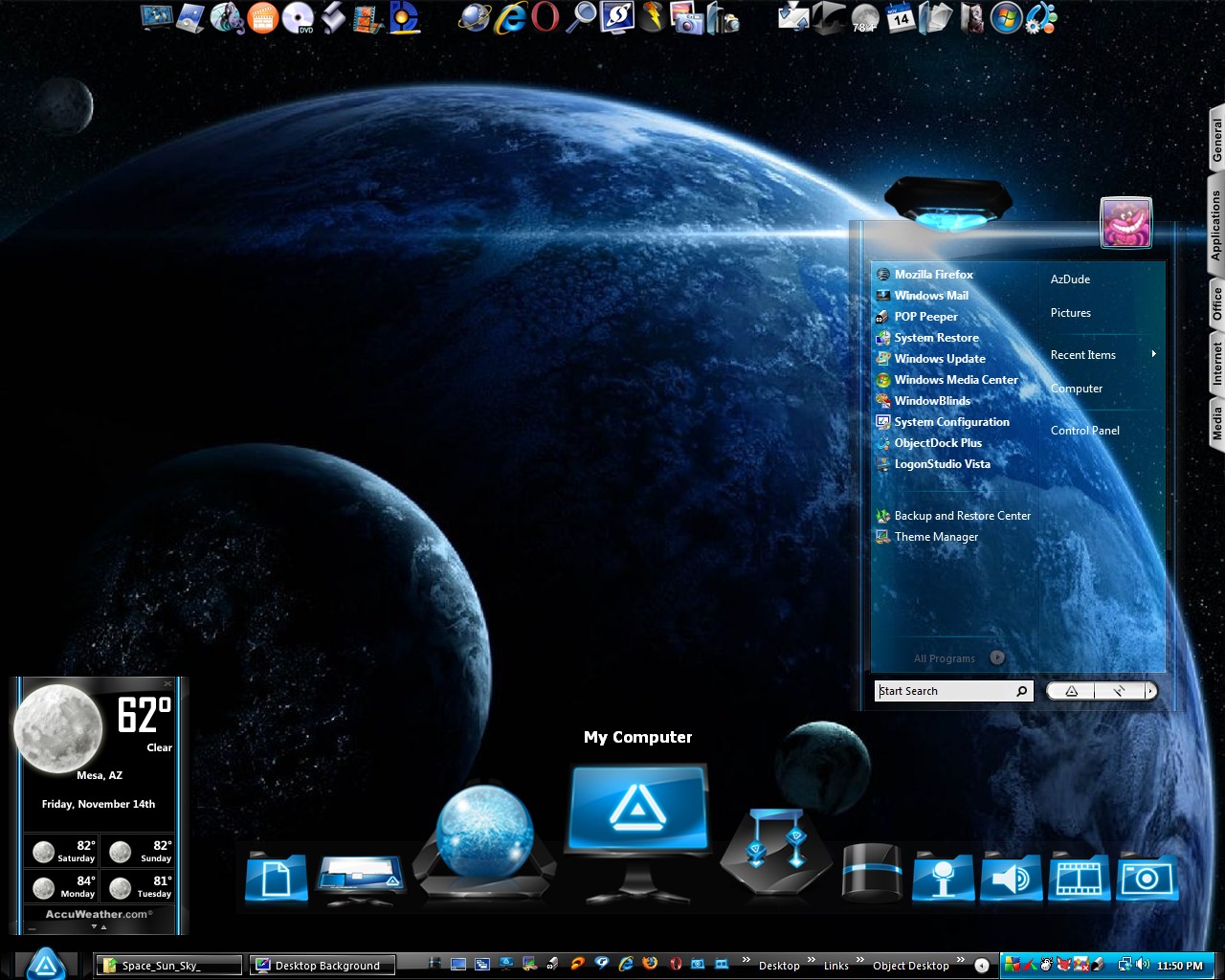Expand shutdown options arrow in Start menu
This screenshot has width=1225, height=980.
coord(1150,691)
